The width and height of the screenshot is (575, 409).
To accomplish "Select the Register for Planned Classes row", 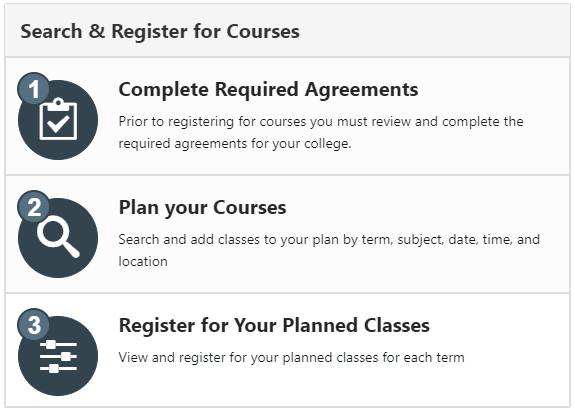I will click(288, 350).
